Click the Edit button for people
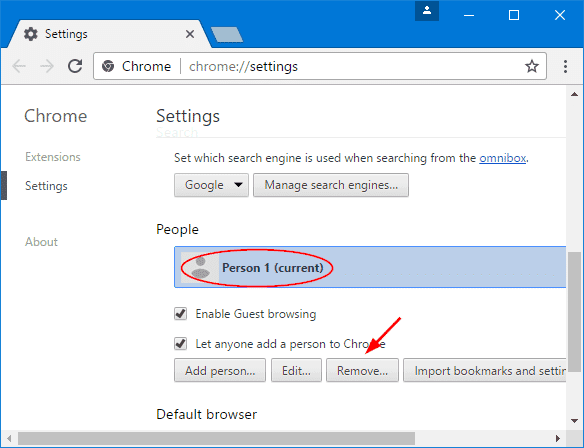Viewport: 584px width, 448px height. [x=296, y=371]
